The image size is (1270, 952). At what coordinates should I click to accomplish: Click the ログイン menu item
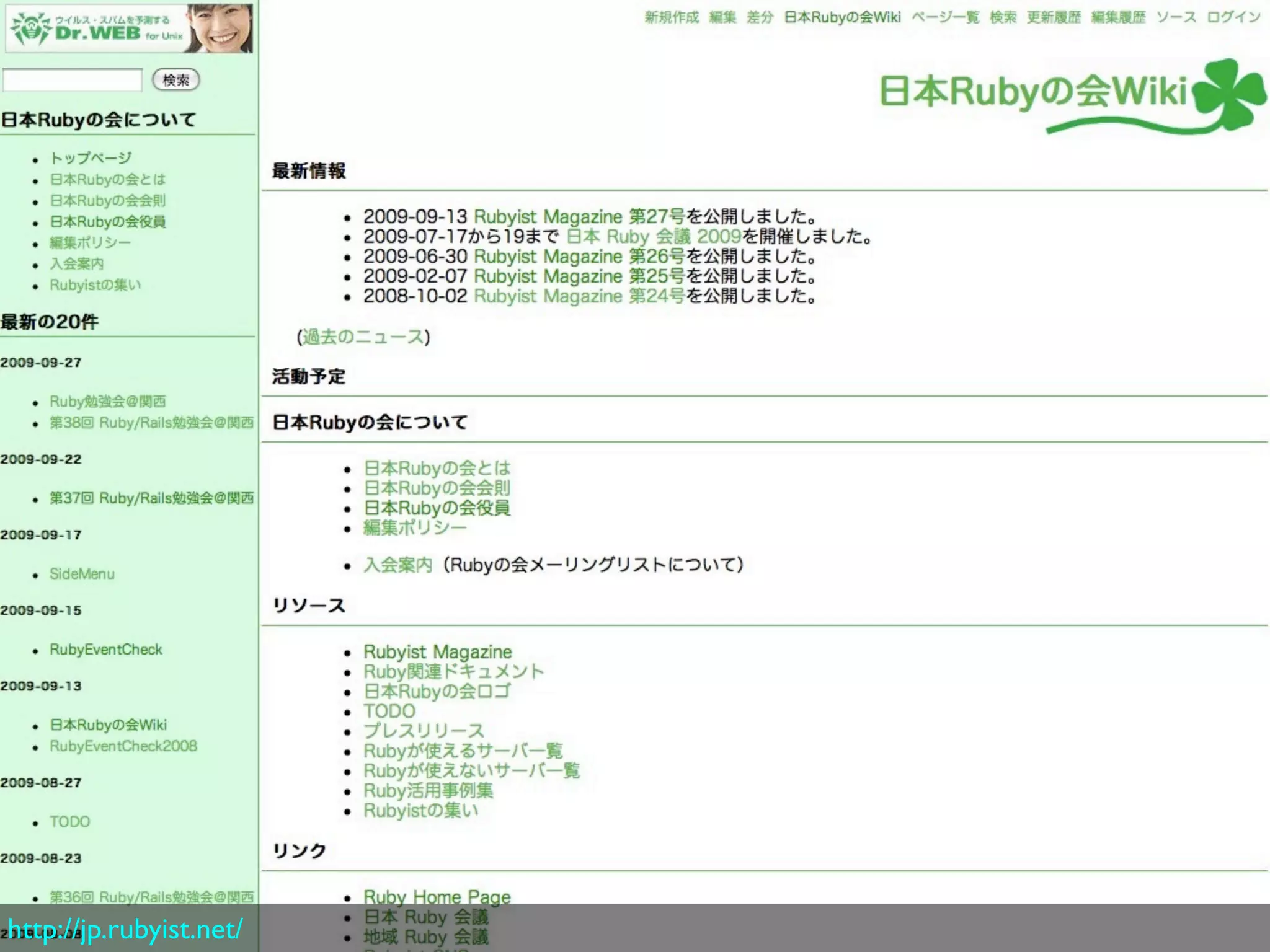[1233, 17]
